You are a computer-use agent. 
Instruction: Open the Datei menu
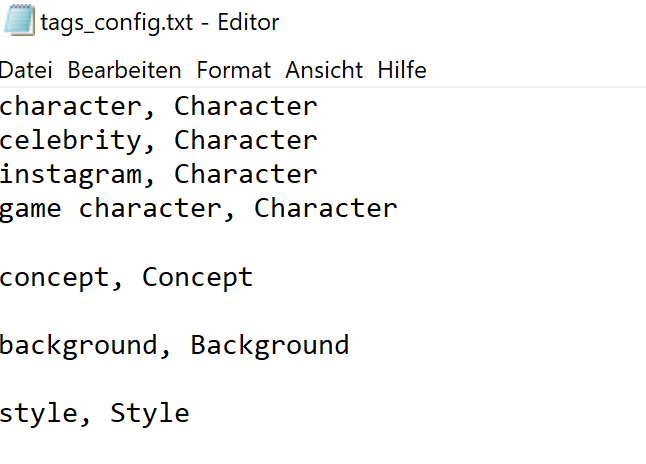pos(27,70)
